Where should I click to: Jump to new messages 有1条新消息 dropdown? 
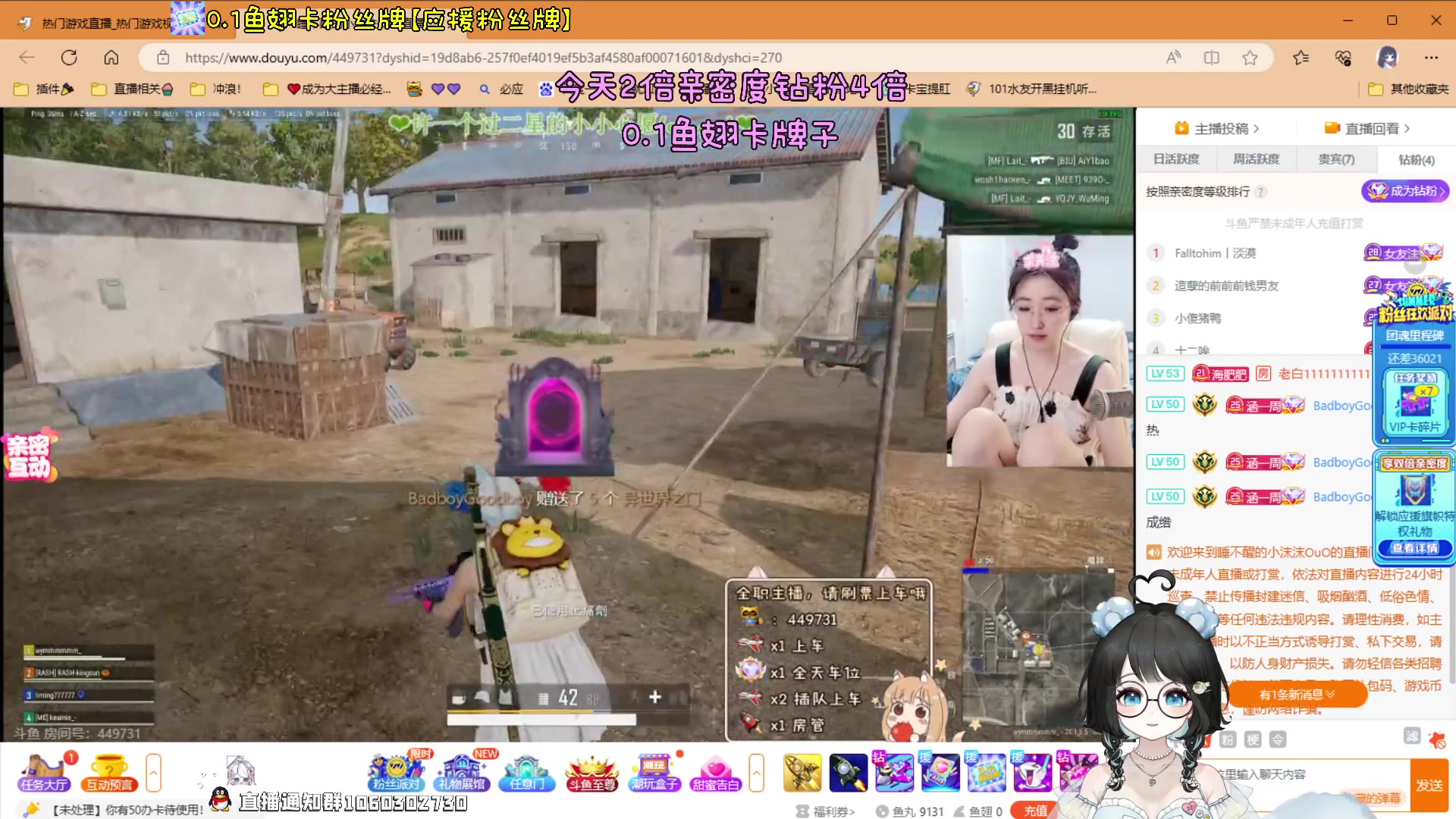pyautogui.click(x=1297, y=695)
